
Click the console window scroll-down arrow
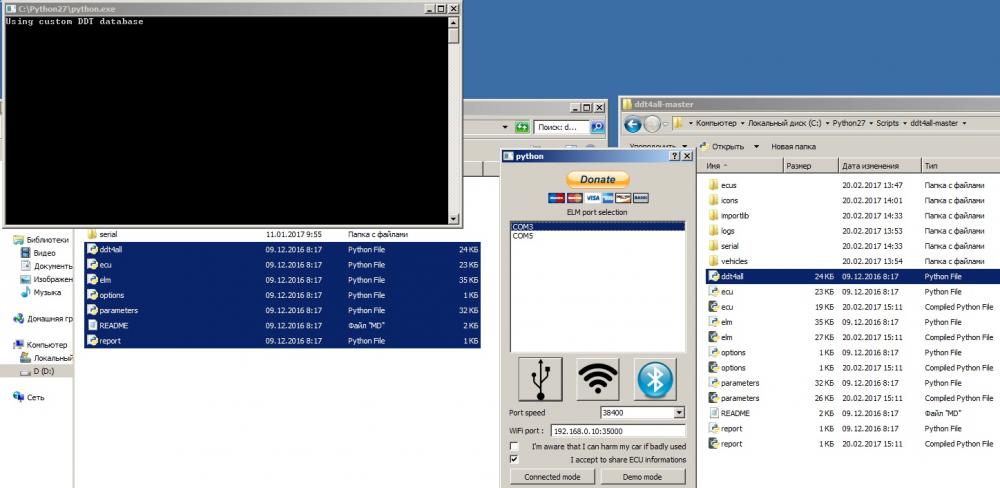(x=453, y=219)
